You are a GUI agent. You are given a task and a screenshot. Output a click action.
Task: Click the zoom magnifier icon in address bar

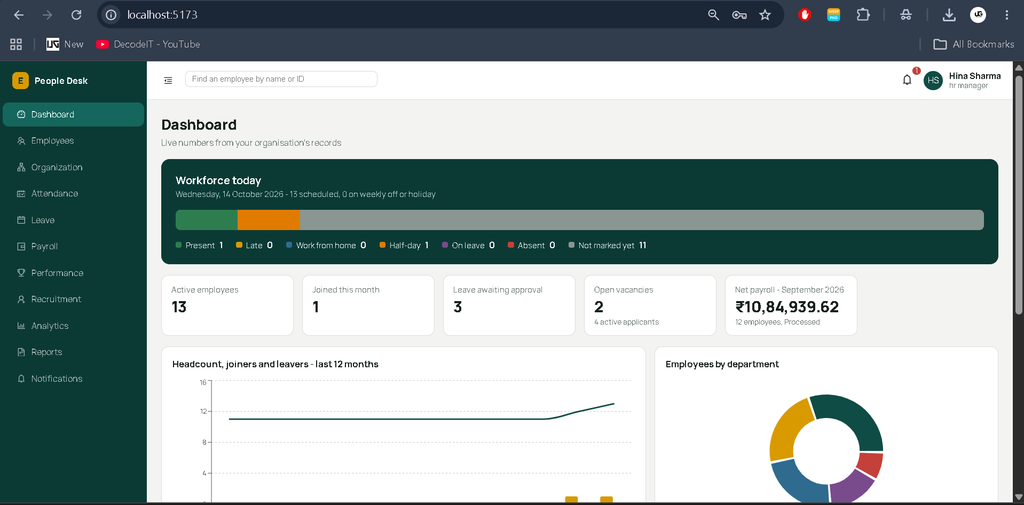point(713,15)
